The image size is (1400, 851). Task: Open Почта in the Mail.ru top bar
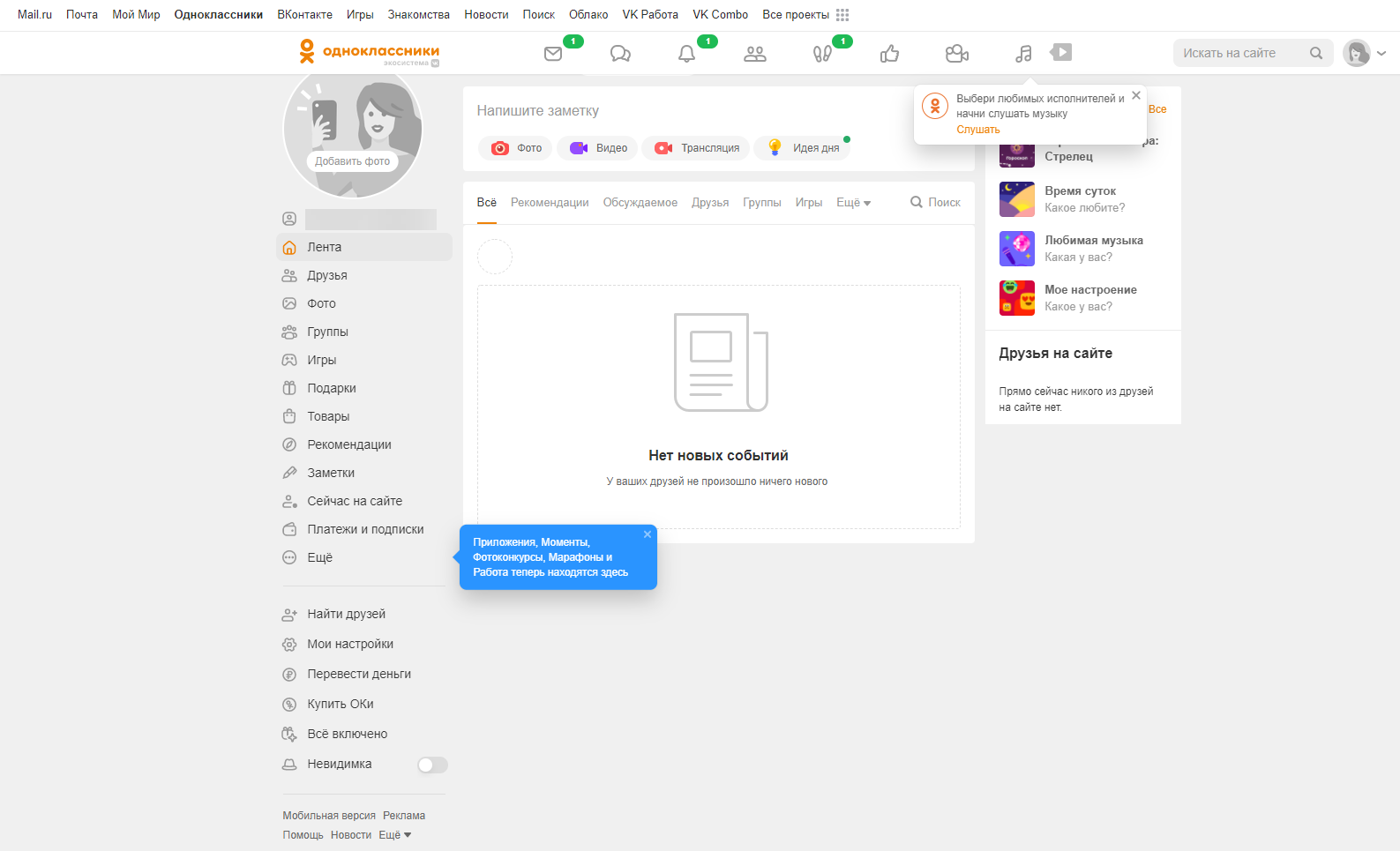point(82,15)
